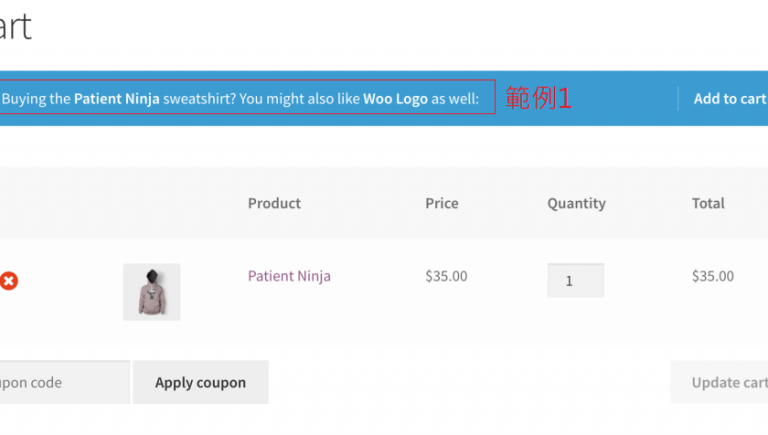Click the $35.00 value under Price
768x435 pixels.
[x=446, y=276]
